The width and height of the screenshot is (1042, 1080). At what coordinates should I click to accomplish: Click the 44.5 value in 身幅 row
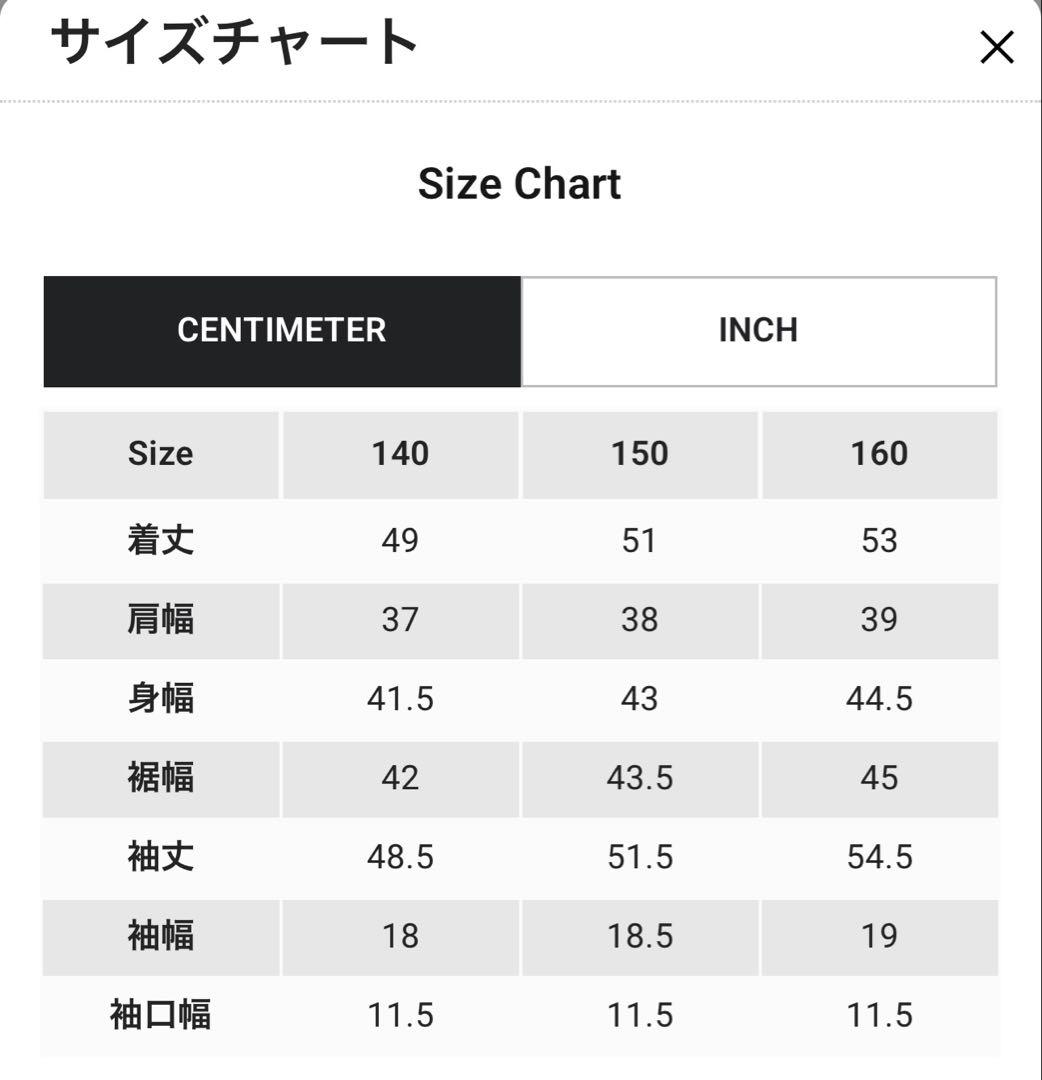coord(879,699)
